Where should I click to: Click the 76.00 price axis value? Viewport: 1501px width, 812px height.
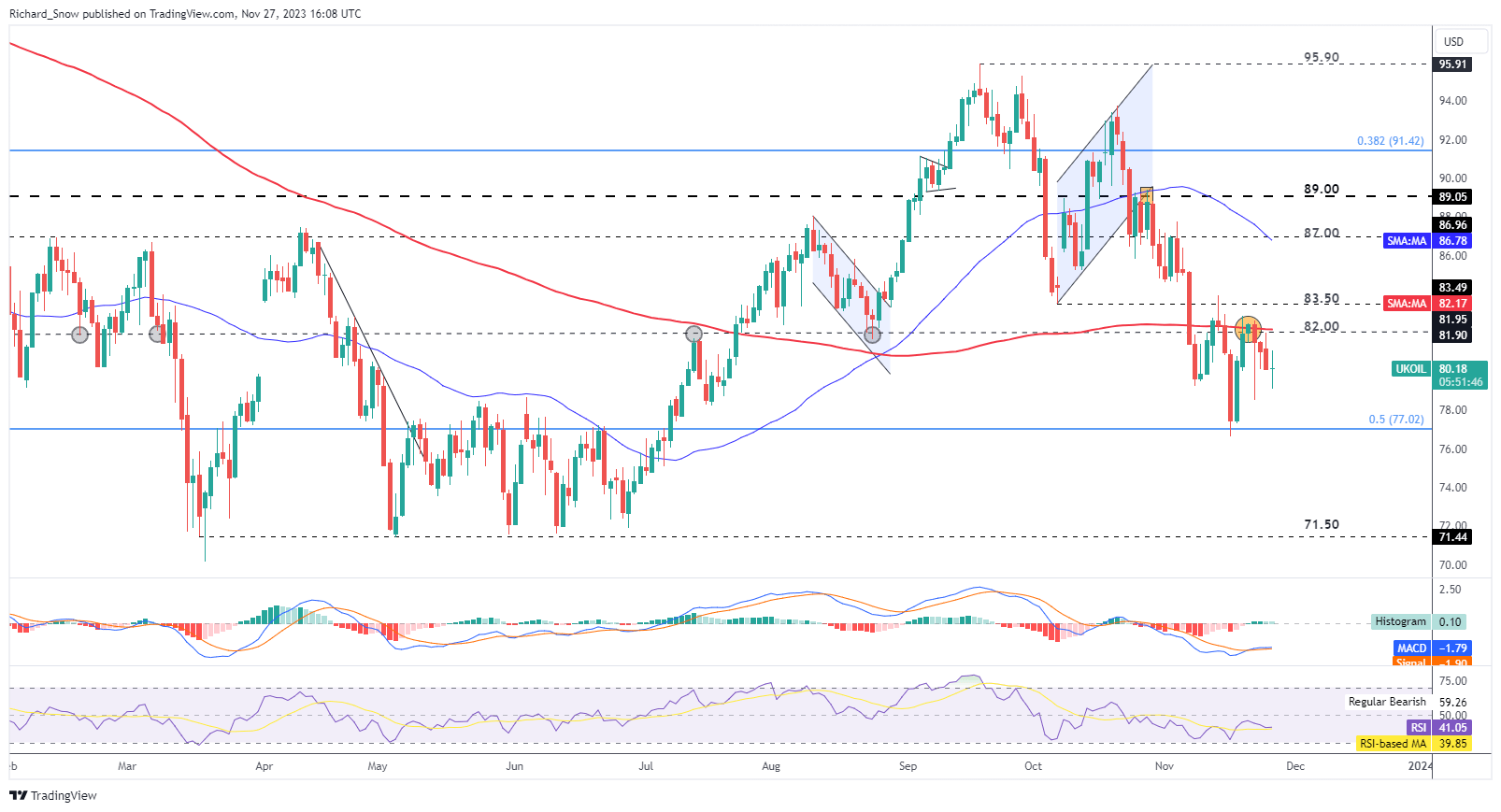(1453, 449)
